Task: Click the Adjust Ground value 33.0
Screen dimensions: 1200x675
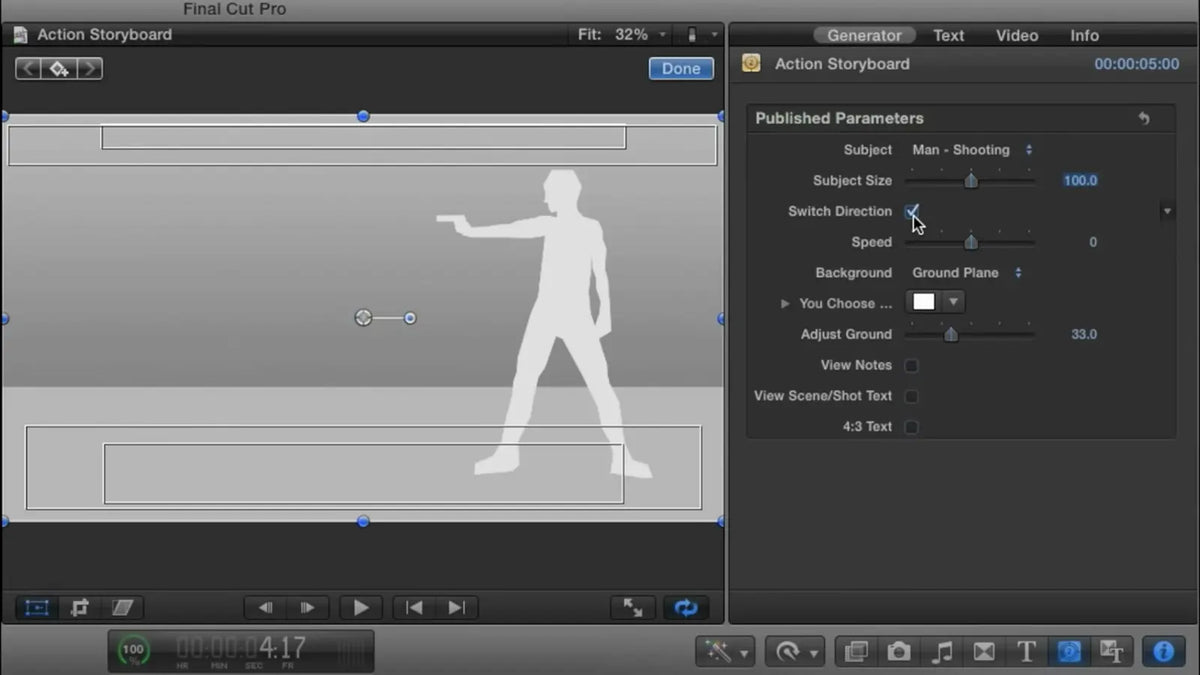Action: click(x=1084, y=334)
